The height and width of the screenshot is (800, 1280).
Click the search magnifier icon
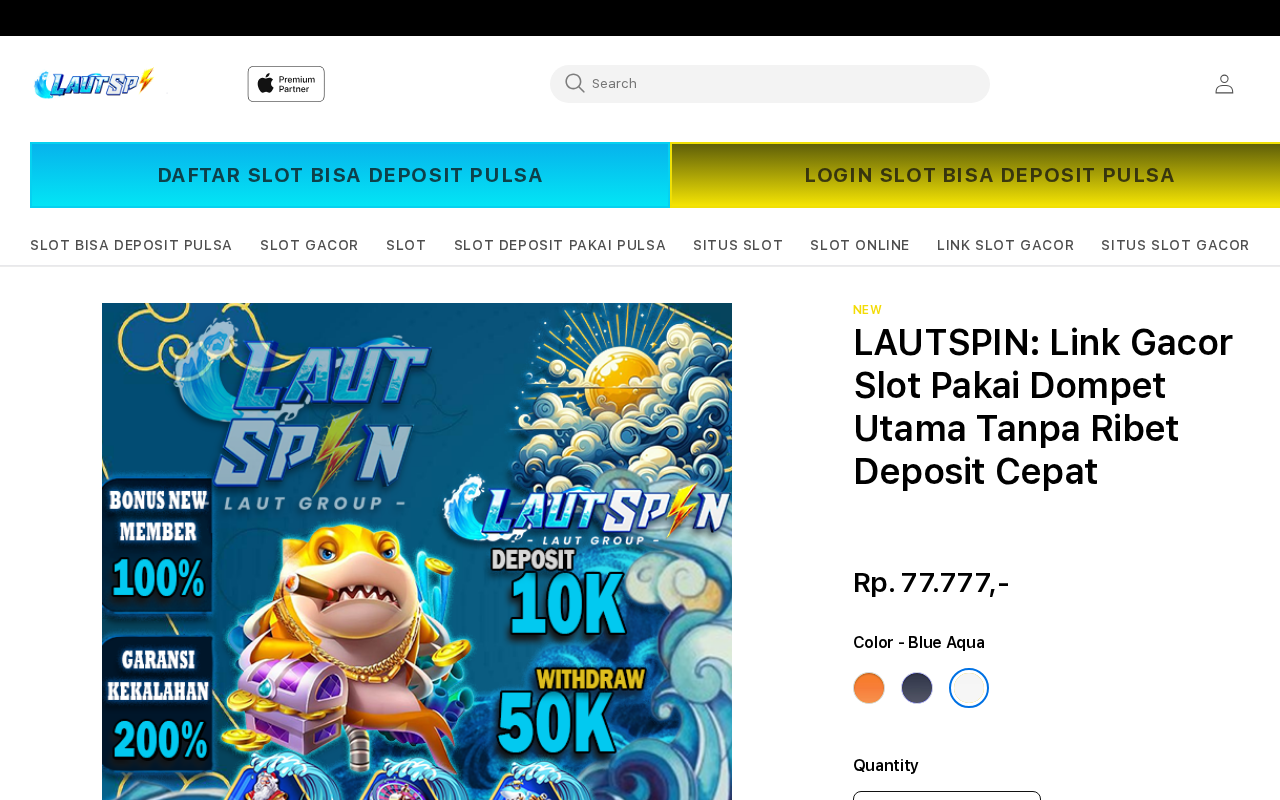(574, 84)
